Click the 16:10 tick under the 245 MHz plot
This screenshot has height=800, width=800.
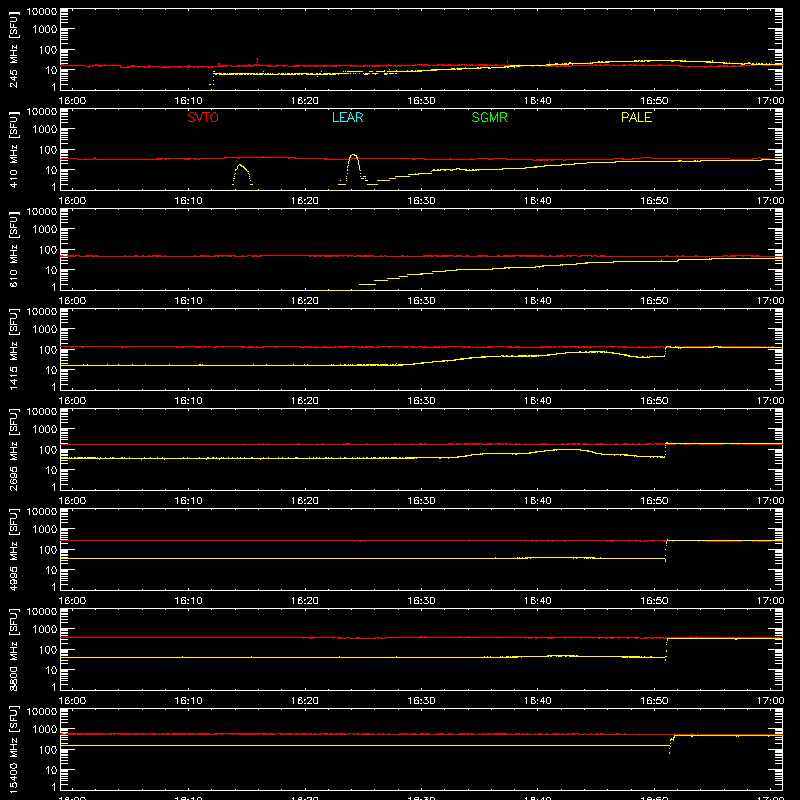pos(188,101)
